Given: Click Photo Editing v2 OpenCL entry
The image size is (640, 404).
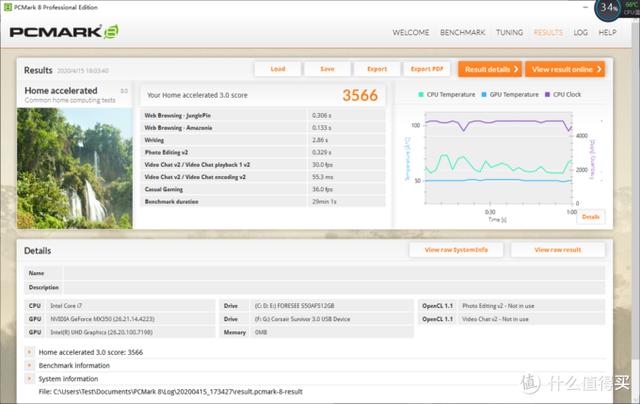Looking at the screenshot, I should click(498, 306).
